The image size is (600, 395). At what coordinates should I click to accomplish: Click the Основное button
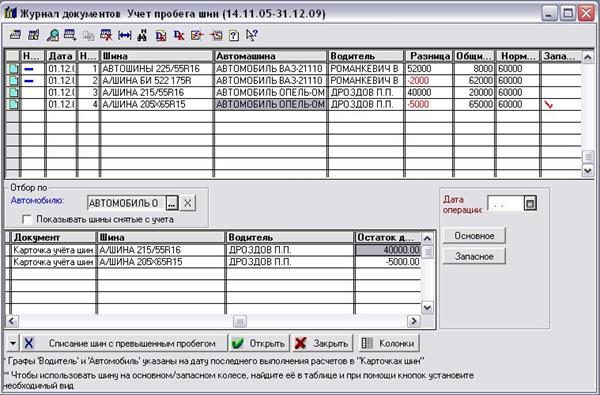pos(474,236)
